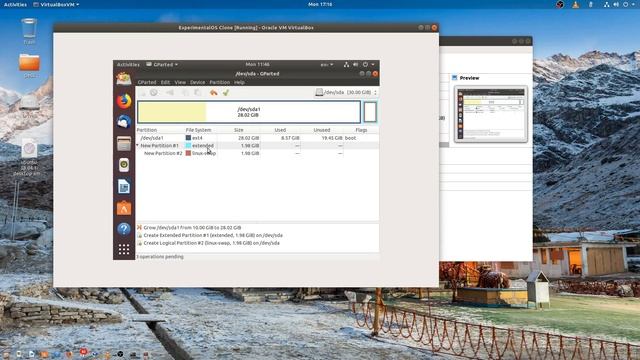This screenshot has height=360, width=640.
Task: Click the Delete partition icon in GParted toolbar
Action: [154, 93]
